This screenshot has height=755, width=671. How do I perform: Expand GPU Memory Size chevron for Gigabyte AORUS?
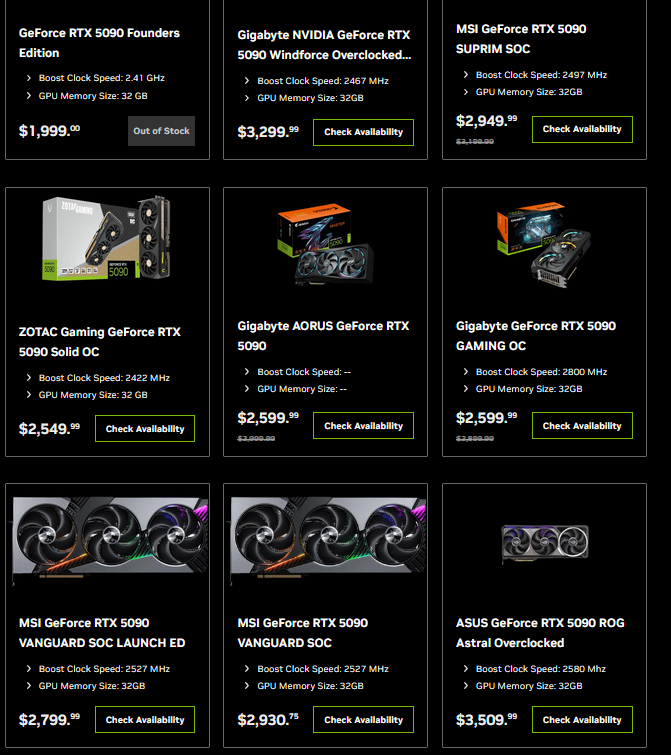click(x=247, y=389)
